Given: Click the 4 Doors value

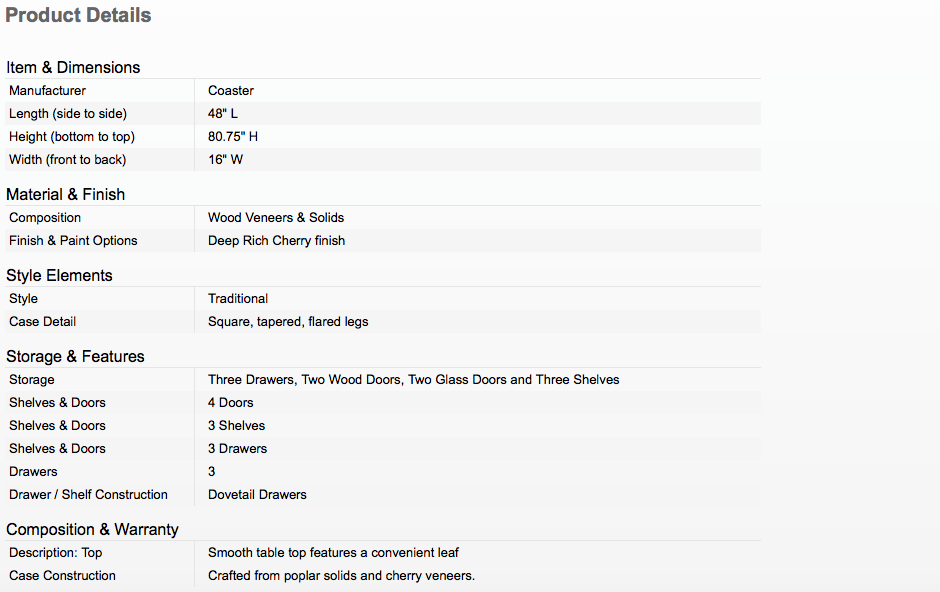Looking at the screenshot, I should (231, 403).
